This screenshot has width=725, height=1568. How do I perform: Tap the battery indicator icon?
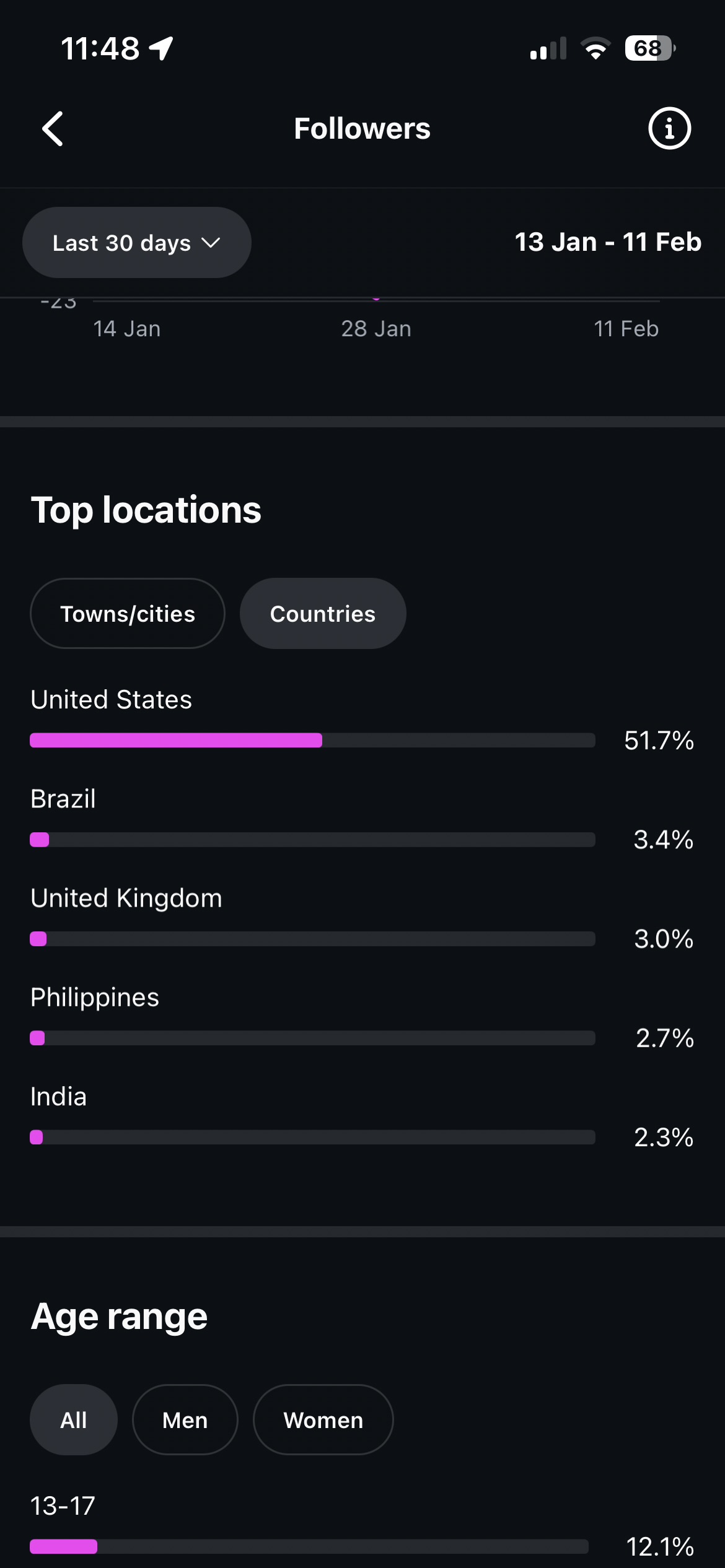click(x=649, y=48)
